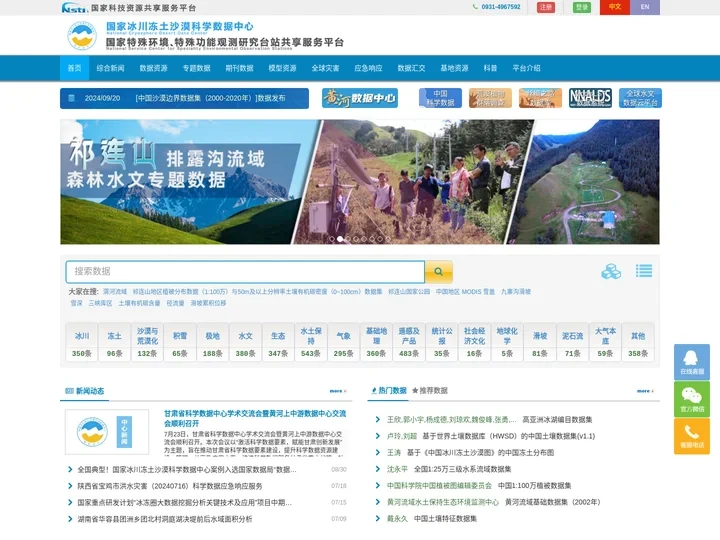720x540 pixels.
Task: Click the data center round logo
Action: tap(82, 35)
